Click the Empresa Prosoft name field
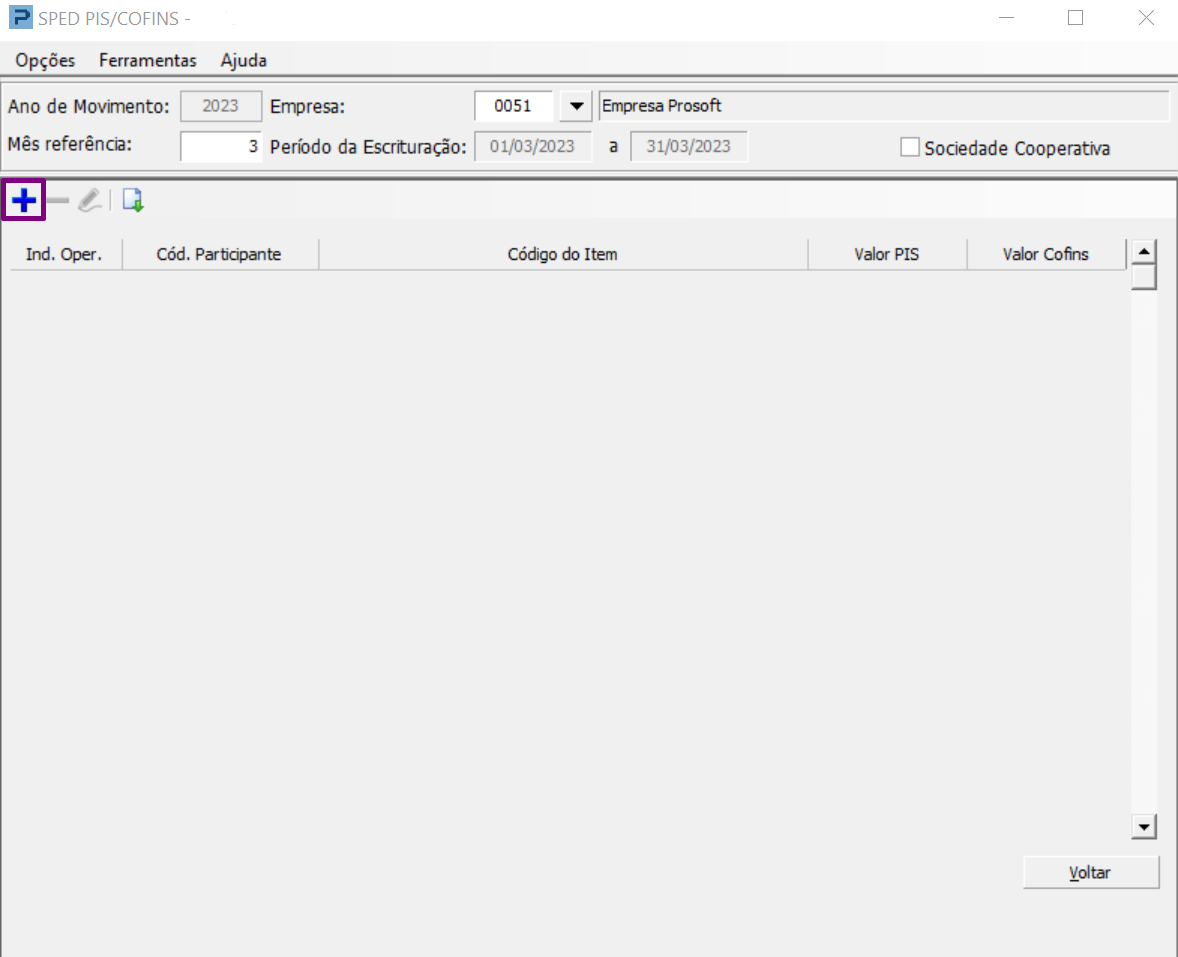 [884, 106]
